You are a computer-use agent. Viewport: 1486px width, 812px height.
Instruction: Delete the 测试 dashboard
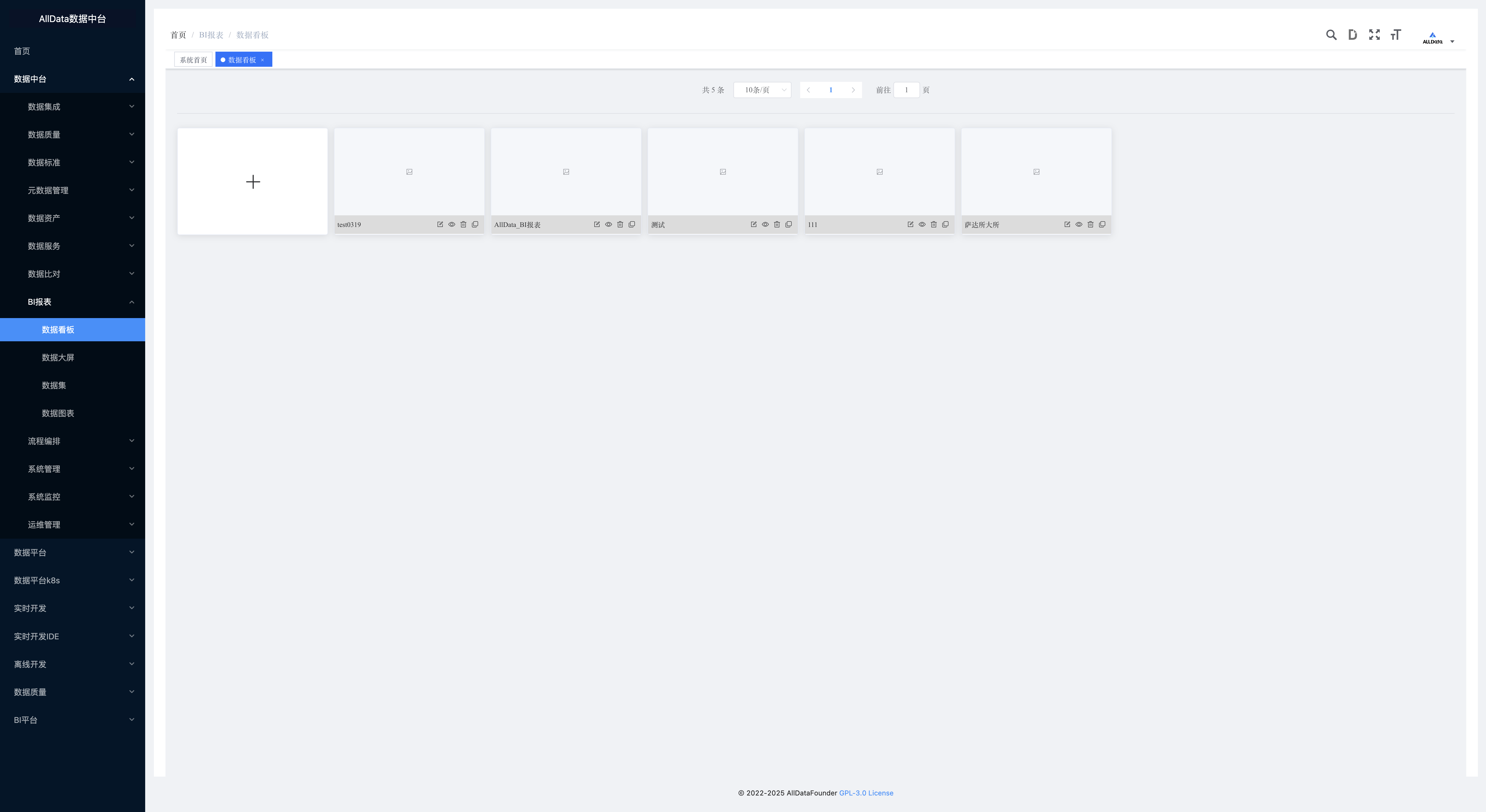pyautogui.click(x=777, y=224)
